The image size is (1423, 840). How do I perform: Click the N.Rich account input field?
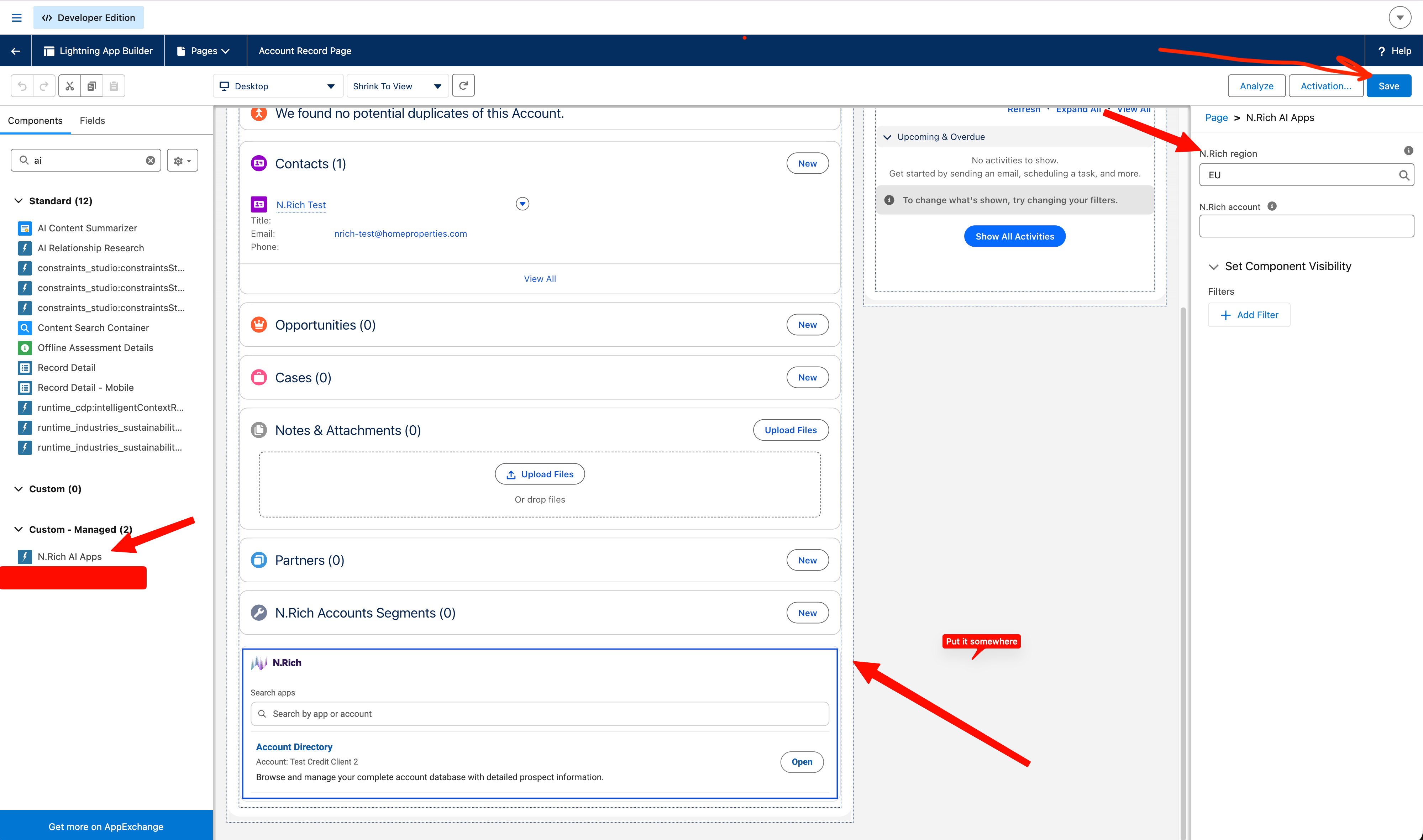[x=1306, y=226]
